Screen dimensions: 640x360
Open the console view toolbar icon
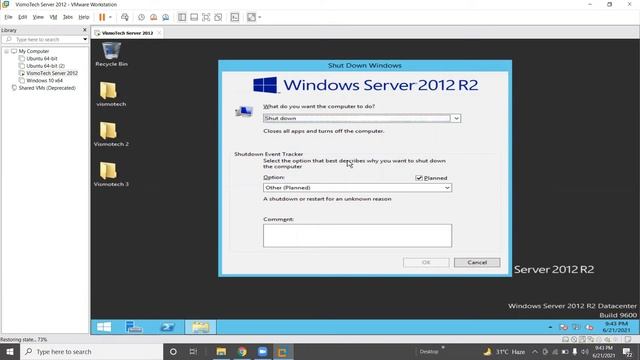[235, 17]
